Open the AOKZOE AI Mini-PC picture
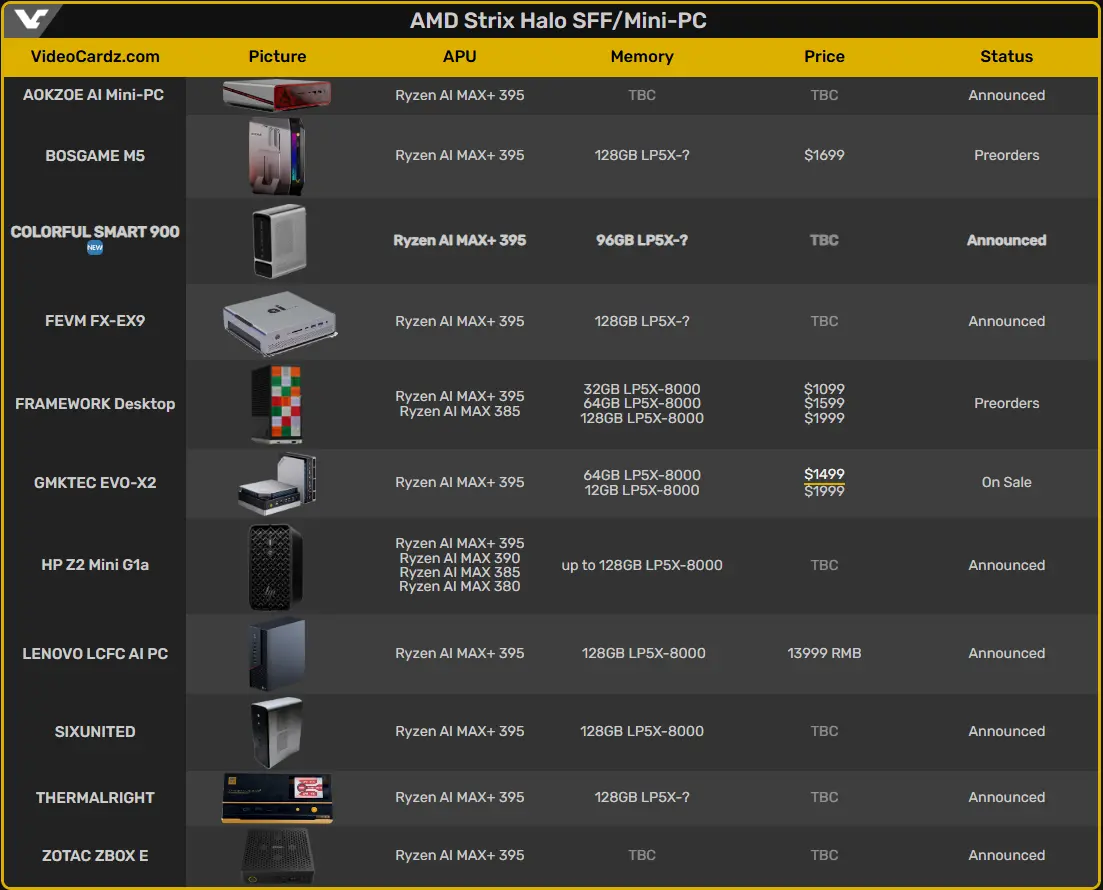Viewport: 1103px width, 890px height. [x=277, y=95]
